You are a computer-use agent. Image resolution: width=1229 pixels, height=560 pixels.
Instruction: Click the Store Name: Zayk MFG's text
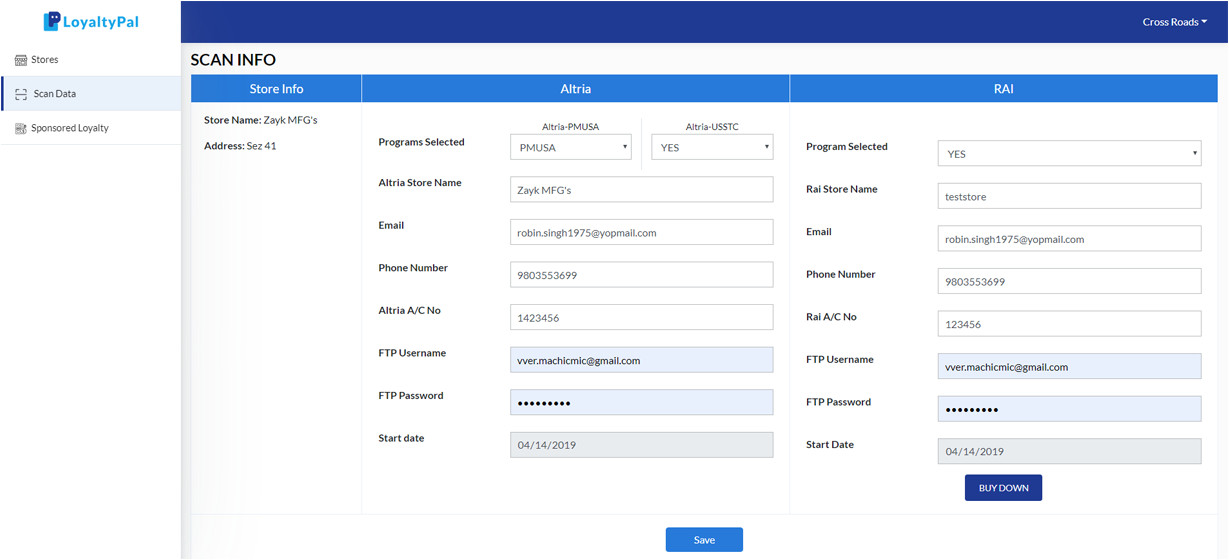[260, 120]
